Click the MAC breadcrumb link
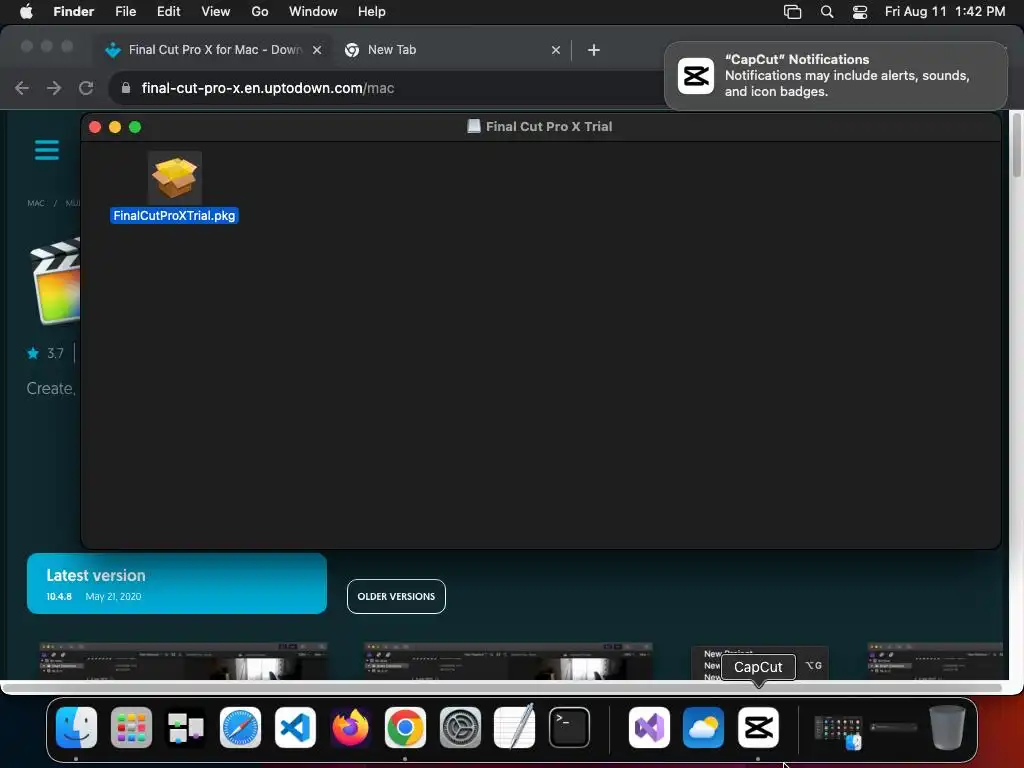 click(x=36, y=203)
